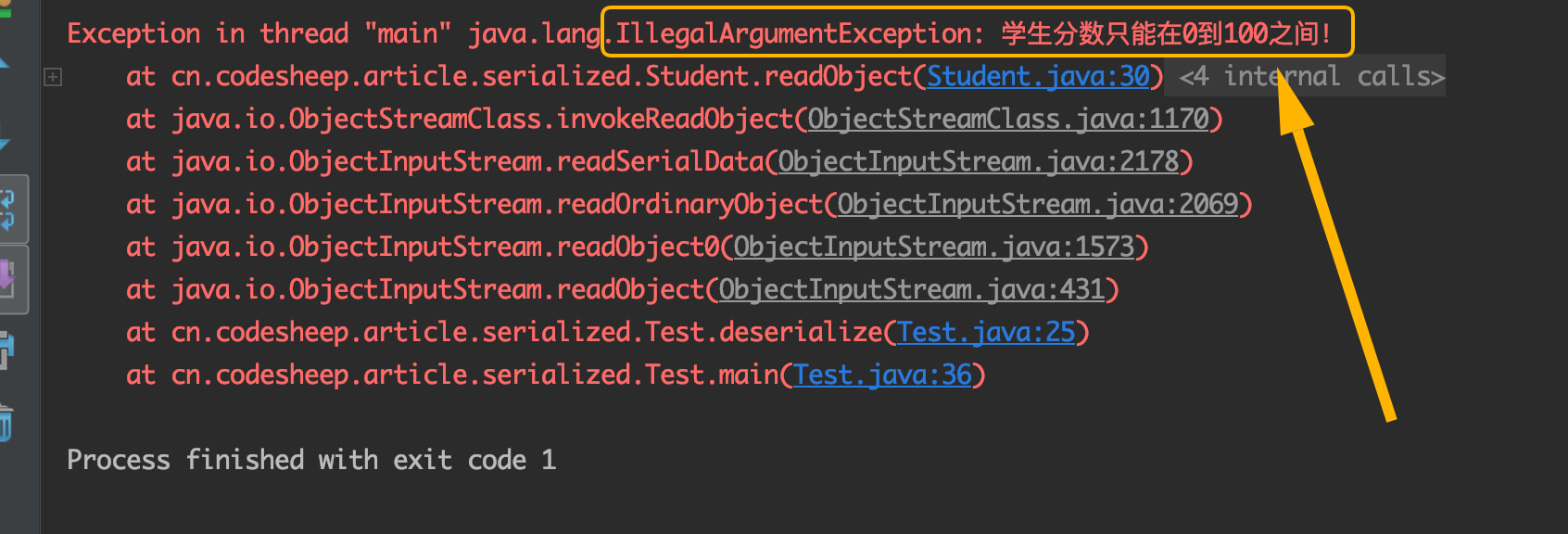Click the IllegalArgumentException error message text

[973, 33]
